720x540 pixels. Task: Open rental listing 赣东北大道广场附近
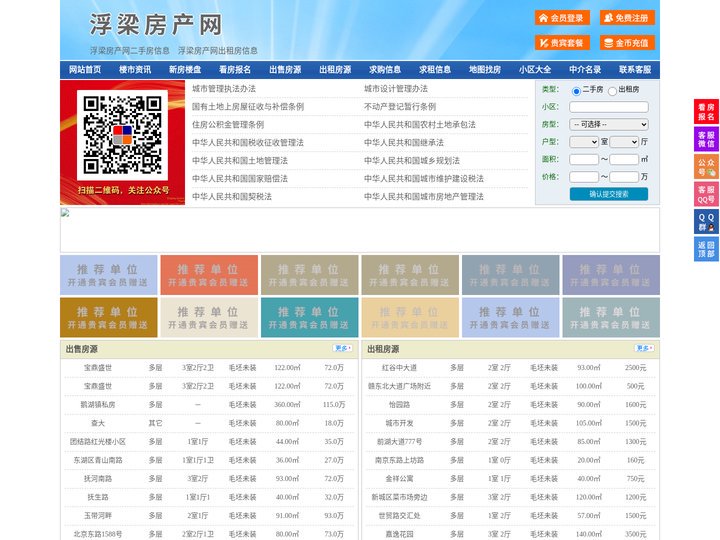point(399,386)
